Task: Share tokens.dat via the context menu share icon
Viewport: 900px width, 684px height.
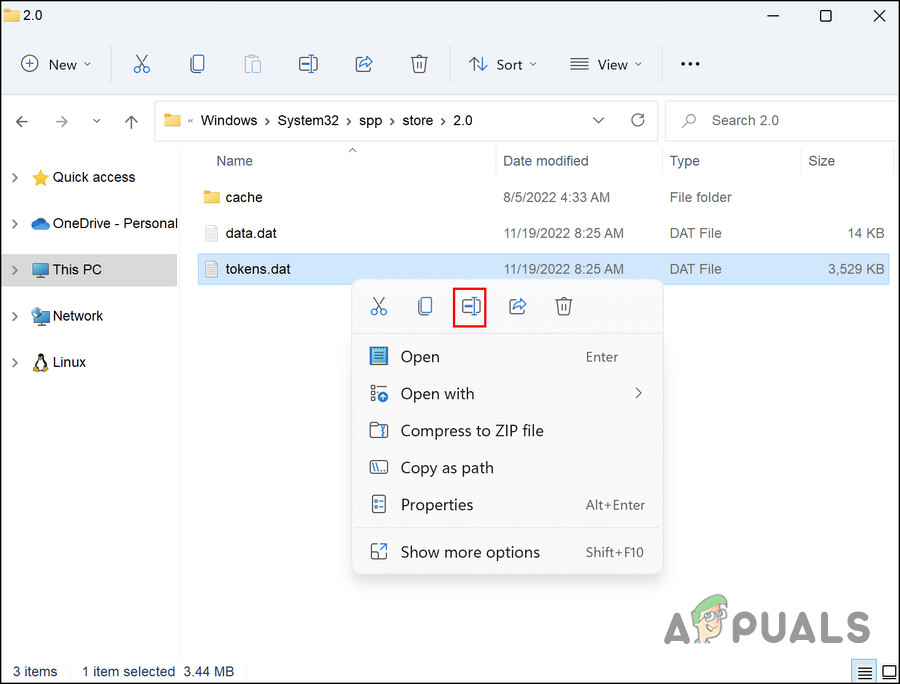Action: click(517, 306)
